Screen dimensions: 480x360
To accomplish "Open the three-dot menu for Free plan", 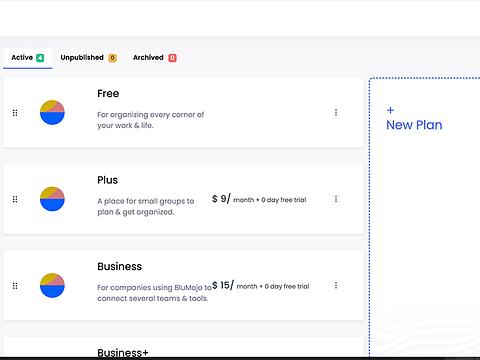I will (x=336, y=112).
